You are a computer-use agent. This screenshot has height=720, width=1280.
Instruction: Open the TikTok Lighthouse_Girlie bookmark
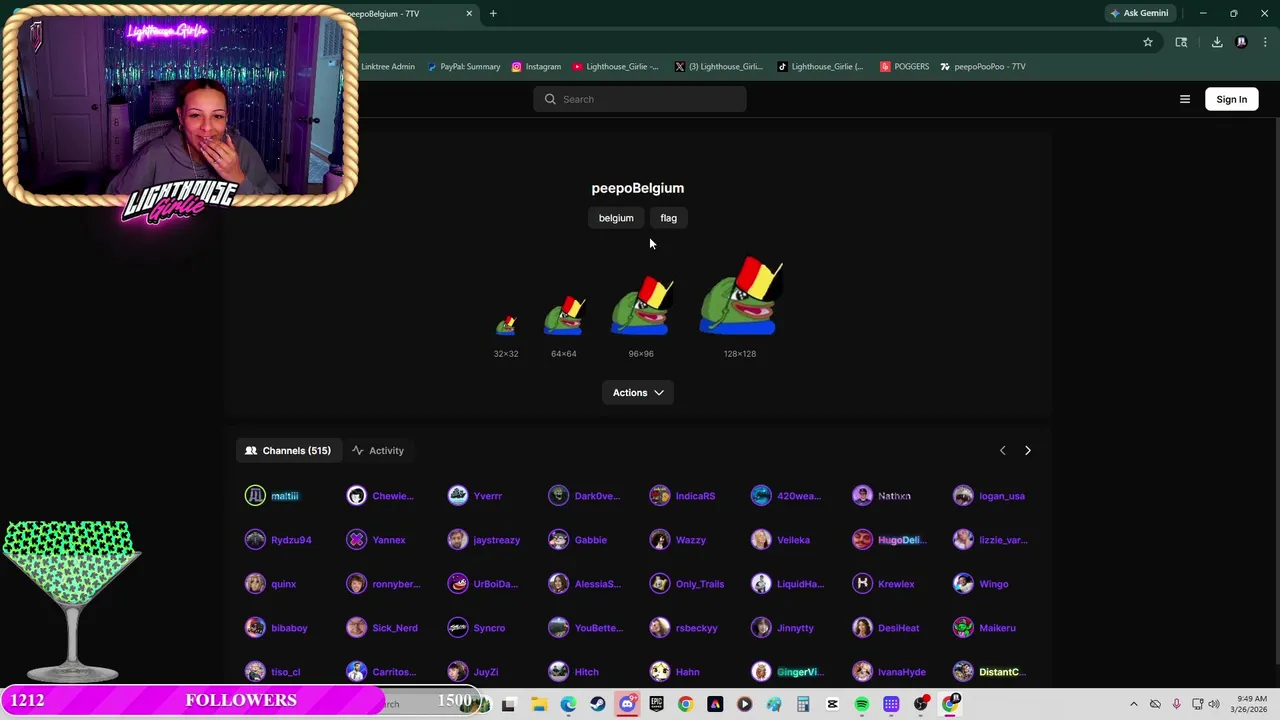click(x=820, y=67)
